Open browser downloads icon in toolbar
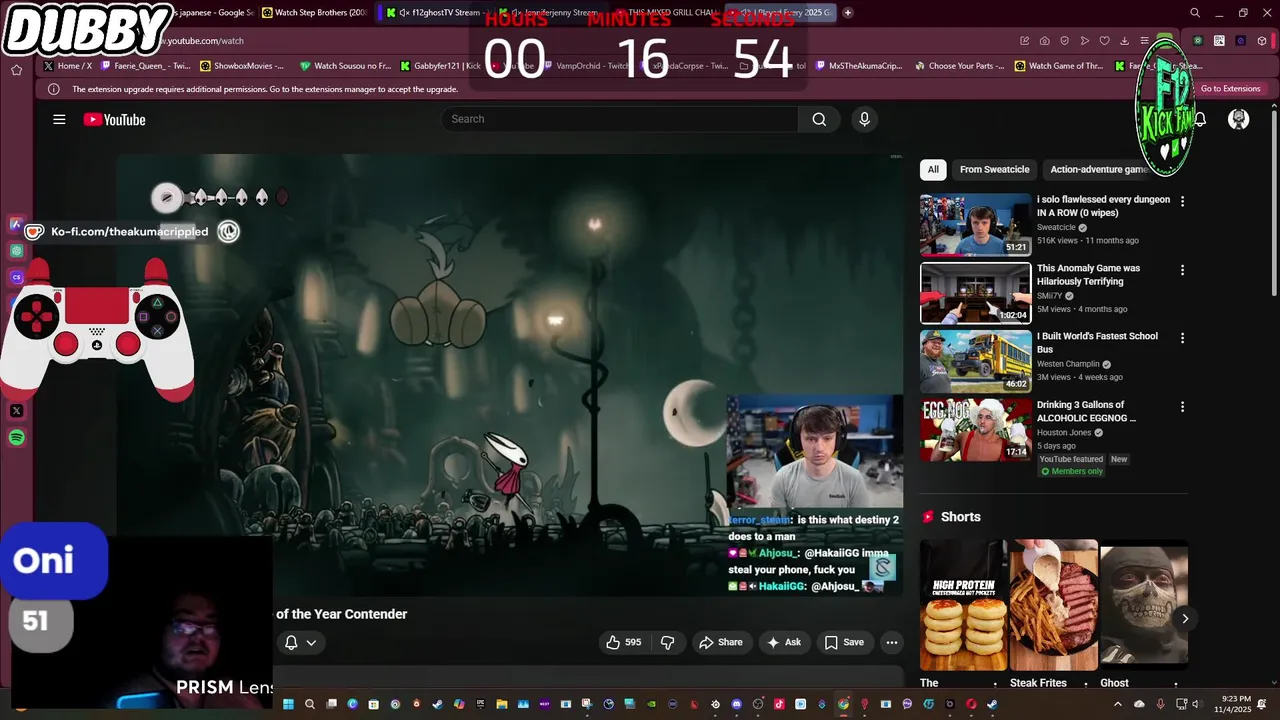The image size is (1280, 720). click(x=1125, y=41)
